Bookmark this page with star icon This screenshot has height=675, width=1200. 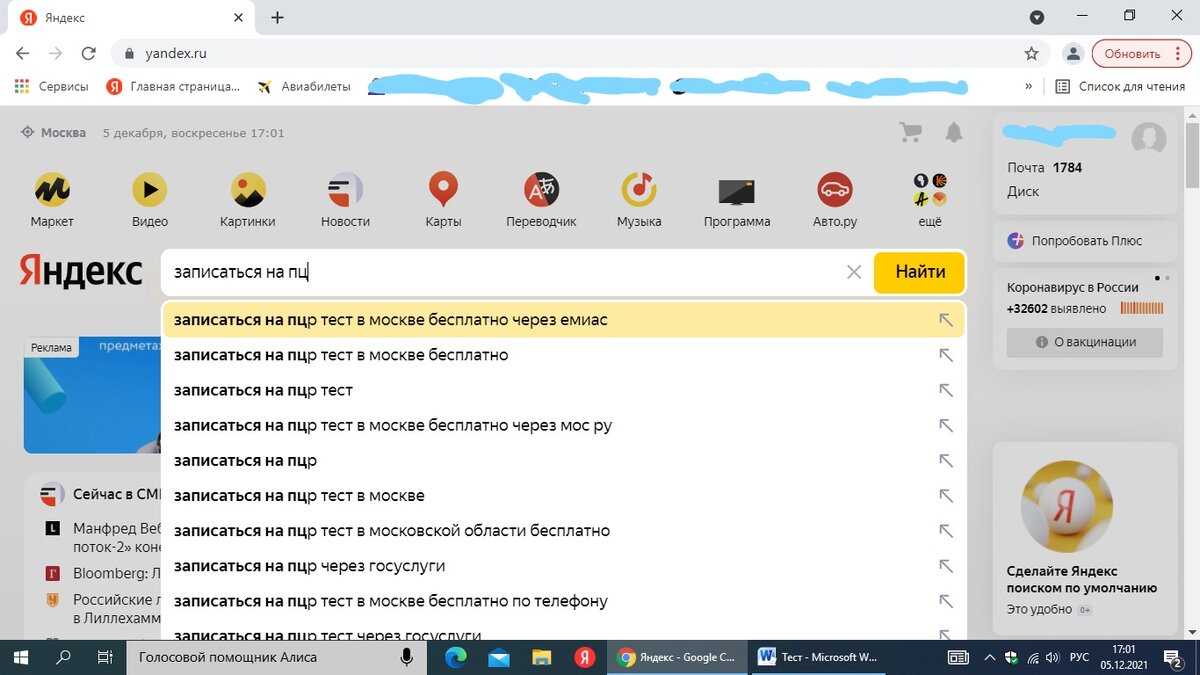(x=1031, y=53)
